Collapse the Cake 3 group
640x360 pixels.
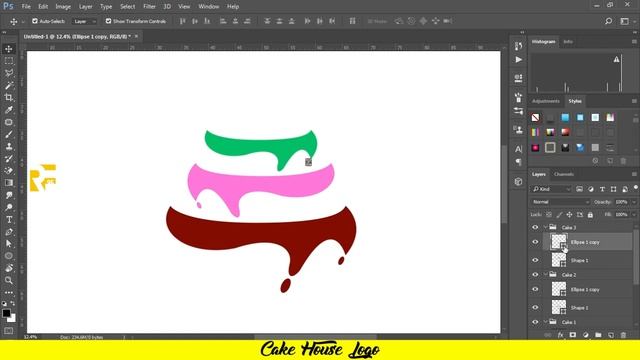click(545, 227)
